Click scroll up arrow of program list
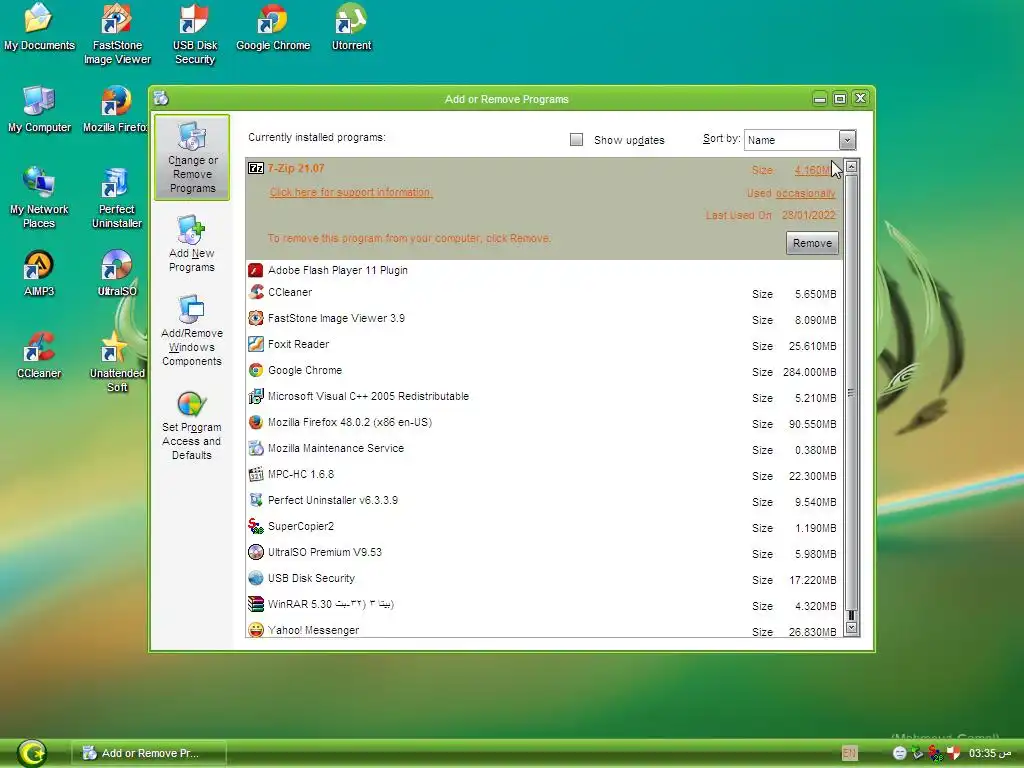Image resolution: width=1024 pixels, height=768 pixels. (x=851, y=167)
